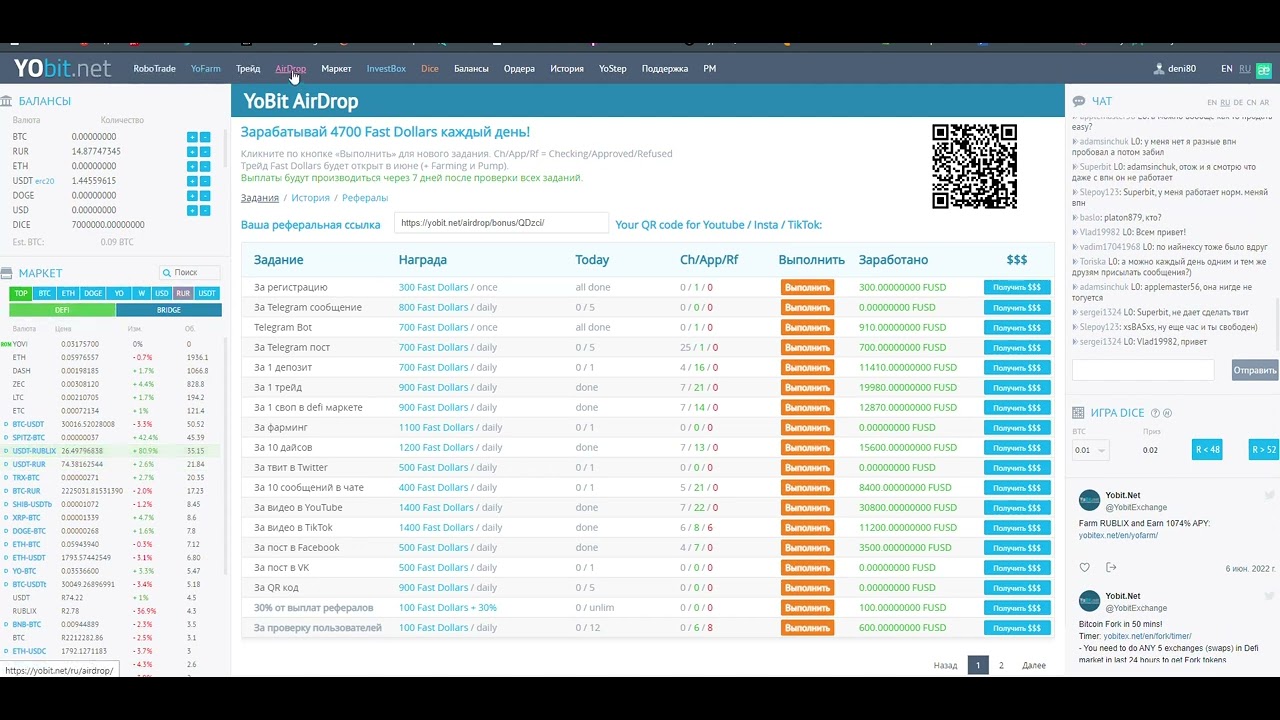This screenshot has width=1280, height=720.
Task: Click the chat bubble icon beside ЧАТ
Action: coord(1079,102)
